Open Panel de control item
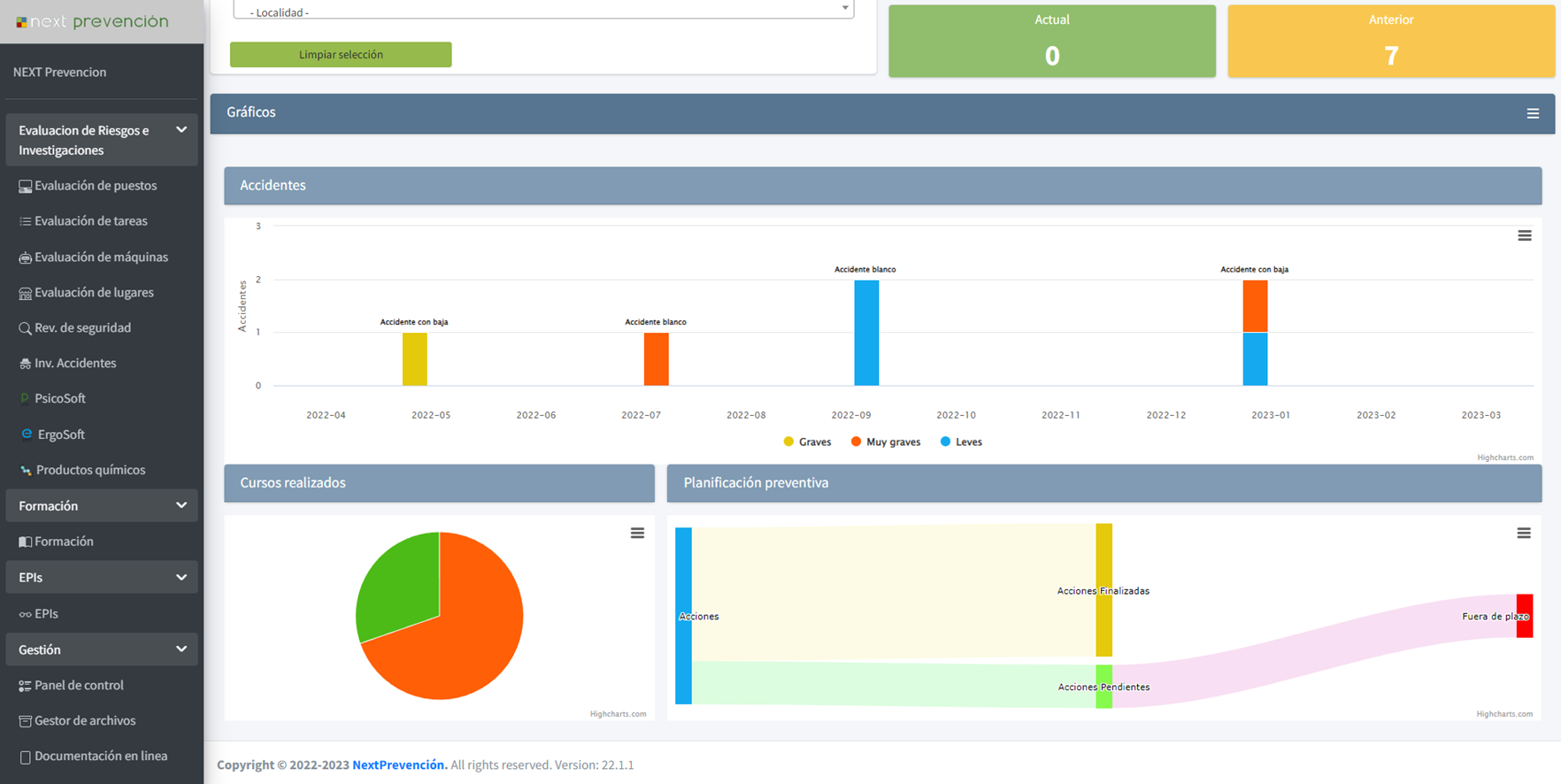The height and width of the screenshot is (784, 1561). tap(71, 686)
